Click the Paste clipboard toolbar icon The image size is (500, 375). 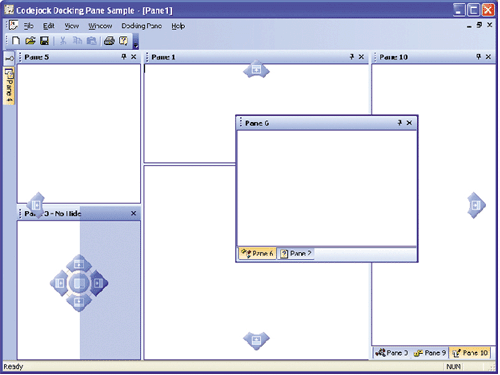(x=91, y=41)
